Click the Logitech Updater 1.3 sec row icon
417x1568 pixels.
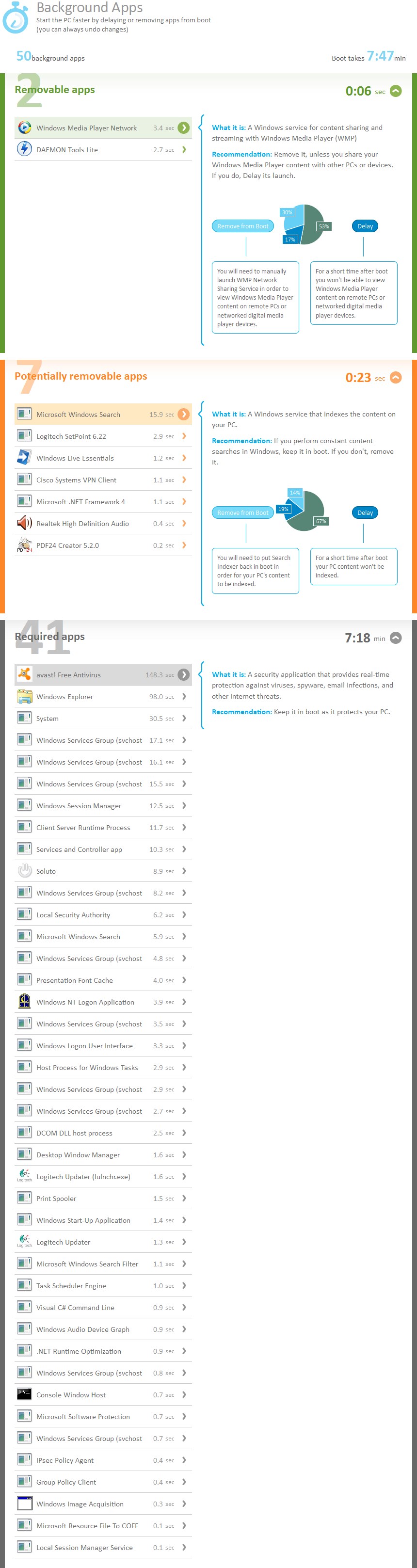coord(24,1242)
